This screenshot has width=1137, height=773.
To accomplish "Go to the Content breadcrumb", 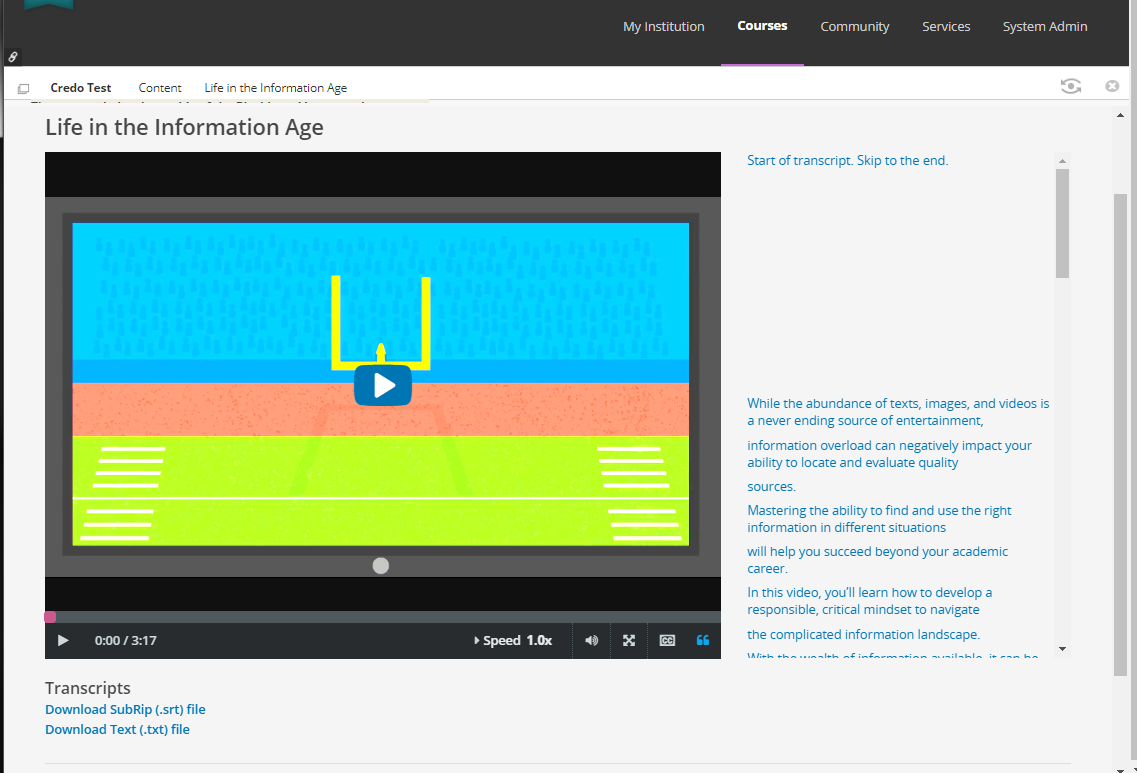I will [x=160, y=88].
